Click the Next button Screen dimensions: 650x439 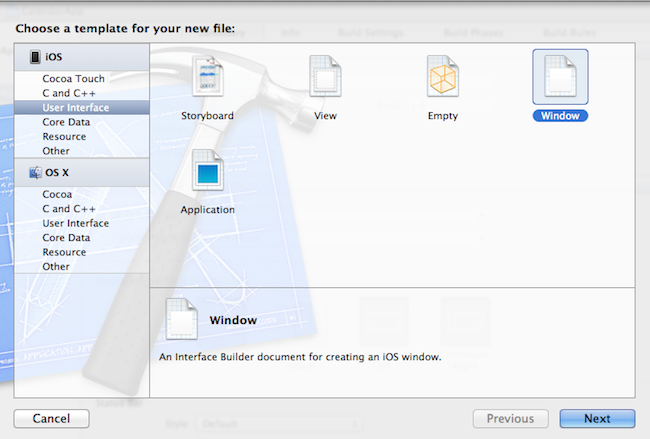[597, 419]
